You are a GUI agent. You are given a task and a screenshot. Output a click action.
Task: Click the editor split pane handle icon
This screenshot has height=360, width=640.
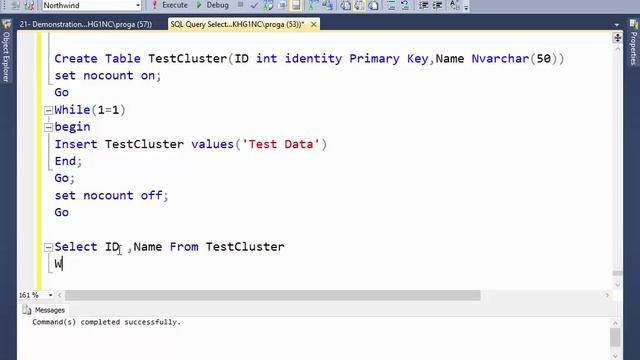(x=617, y=38)
